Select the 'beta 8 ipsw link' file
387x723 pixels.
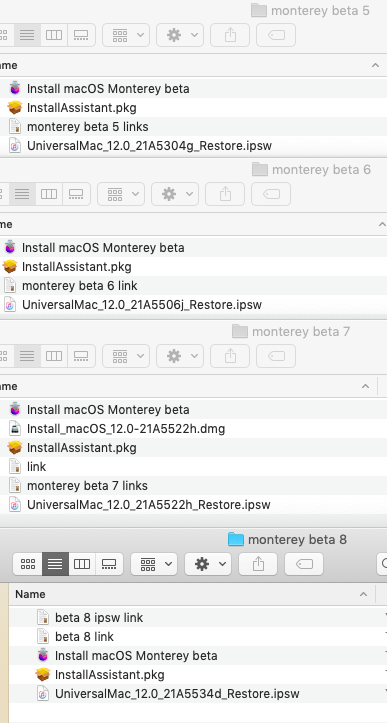click(99, 617)
